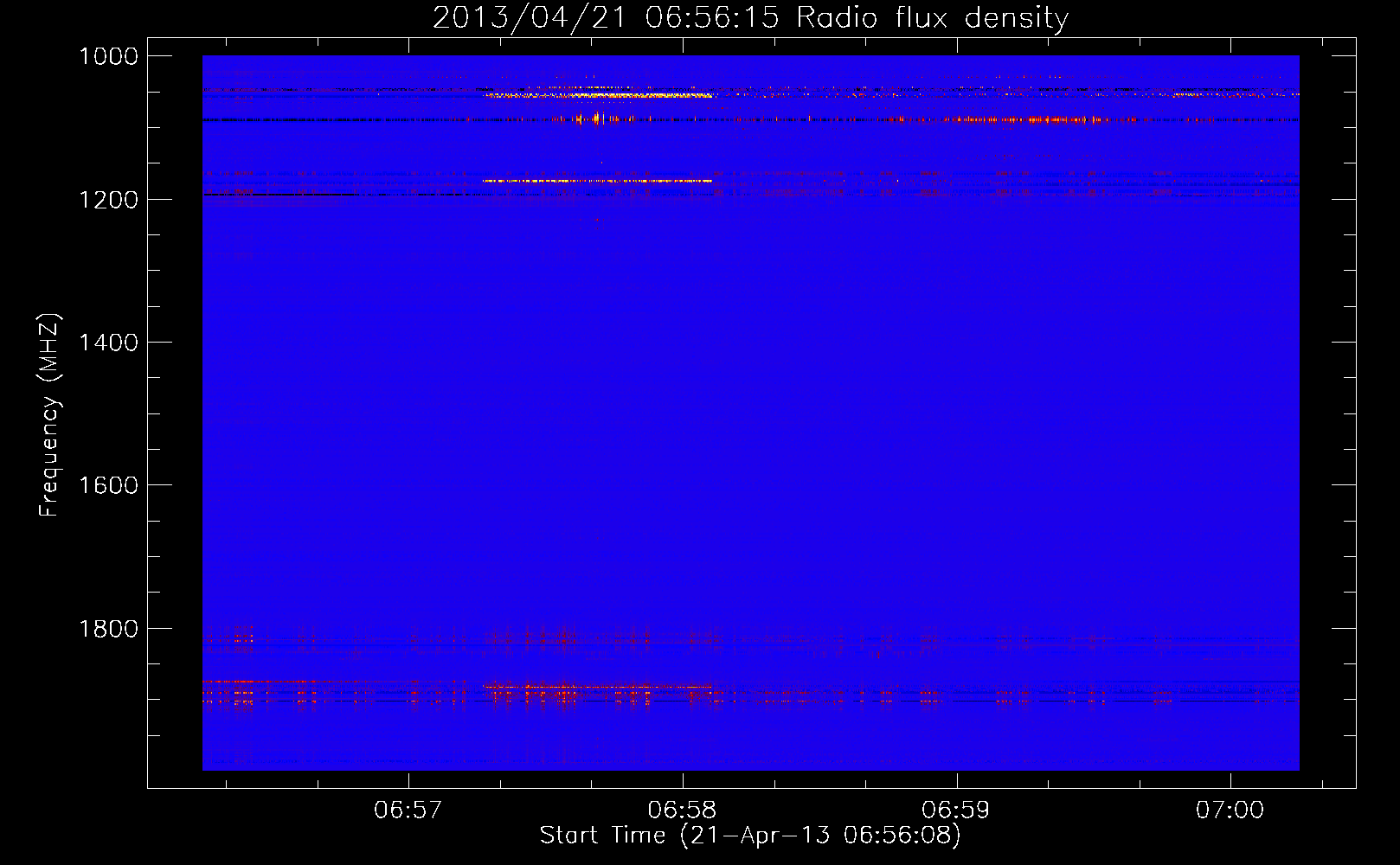Click the 'Frequency (MHZ)' y-axis label
The height and width of the screenshot is (865, 1400).
pyautogui.click(x=50, y=414)
